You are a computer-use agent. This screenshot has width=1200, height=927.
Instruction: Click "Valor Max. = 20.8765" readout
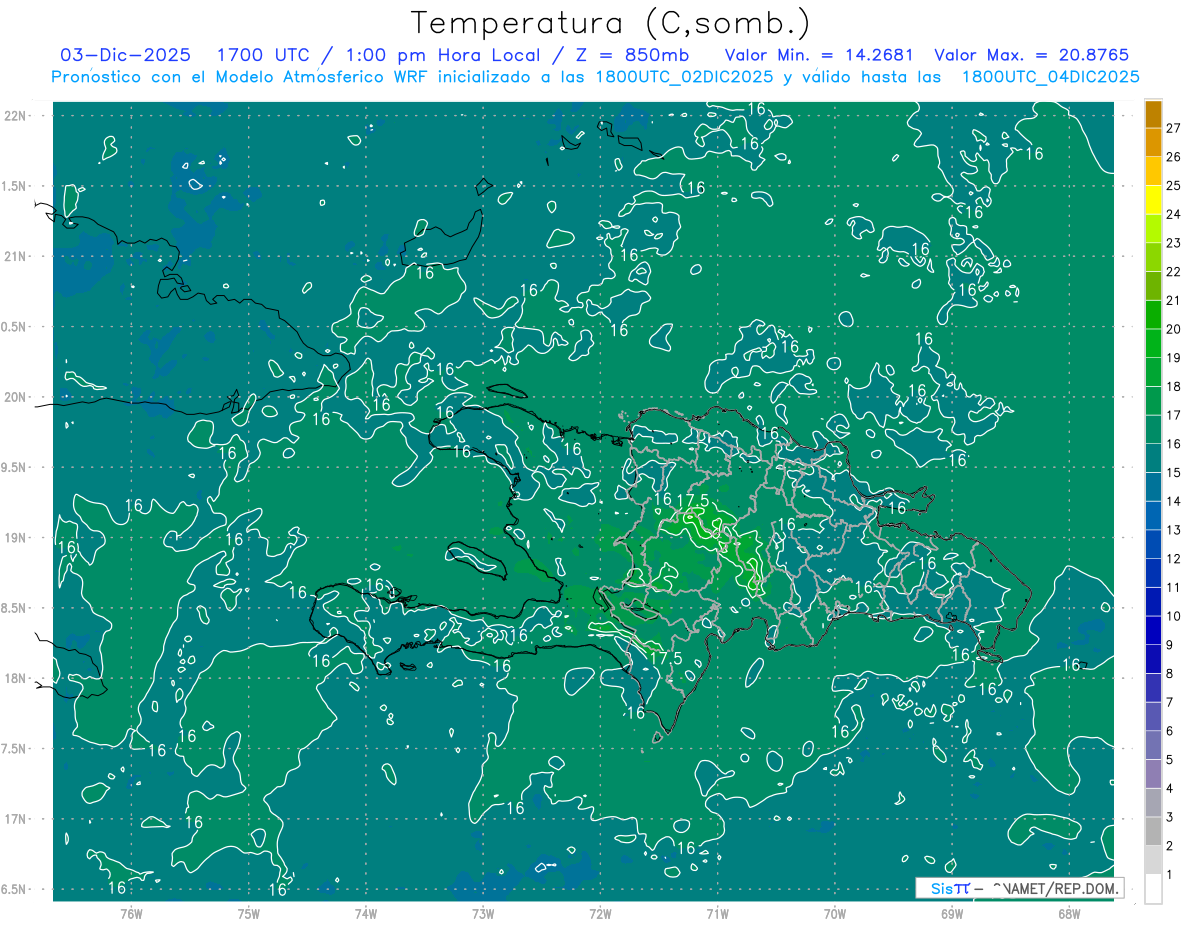(1031, 56)
